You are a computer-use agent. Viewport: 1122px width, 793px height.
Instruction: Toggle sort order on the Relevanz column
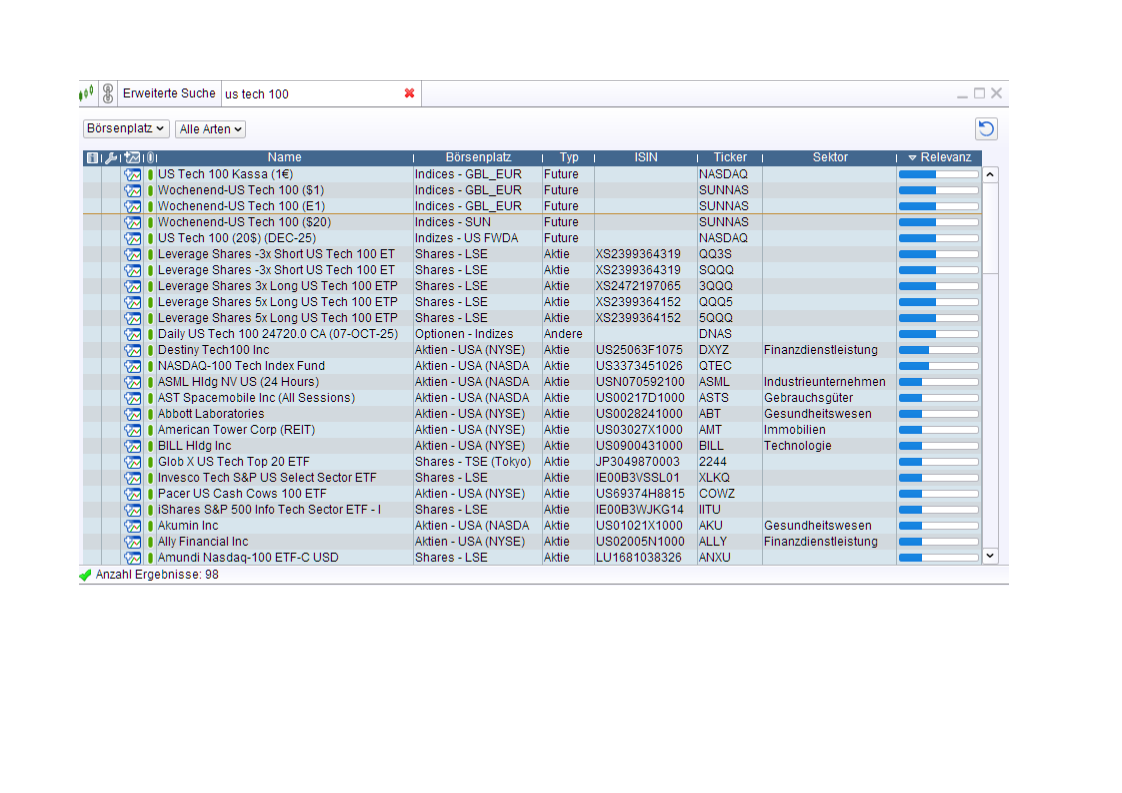939,157
